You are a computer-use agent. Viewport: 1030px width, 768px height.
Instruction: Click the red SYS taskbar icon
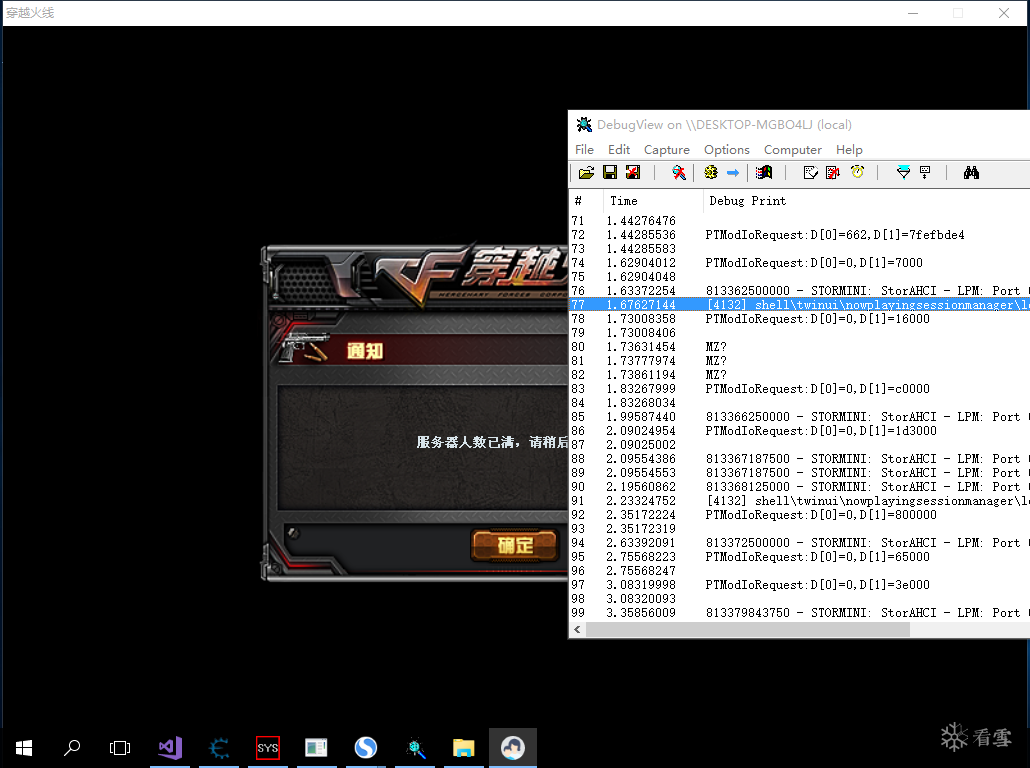pos(267,748)
